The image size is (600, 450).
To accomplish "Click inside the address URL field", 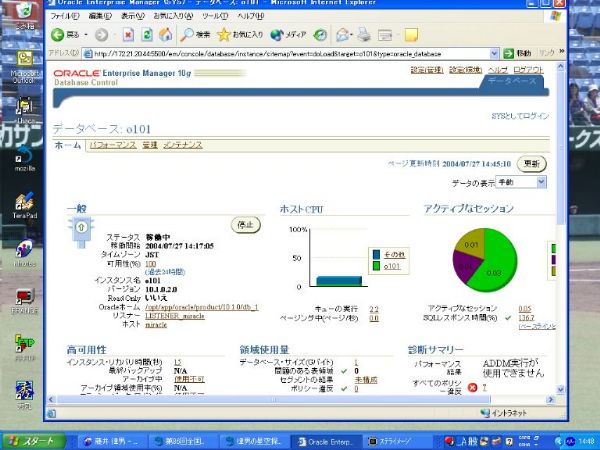I will pyautogui.click(x=285, y=54).
